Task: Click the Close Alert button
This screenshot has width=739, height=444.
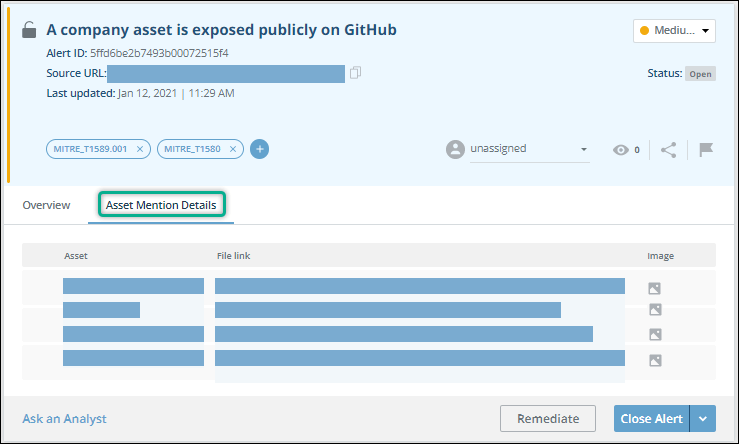Action: point(649,419)
